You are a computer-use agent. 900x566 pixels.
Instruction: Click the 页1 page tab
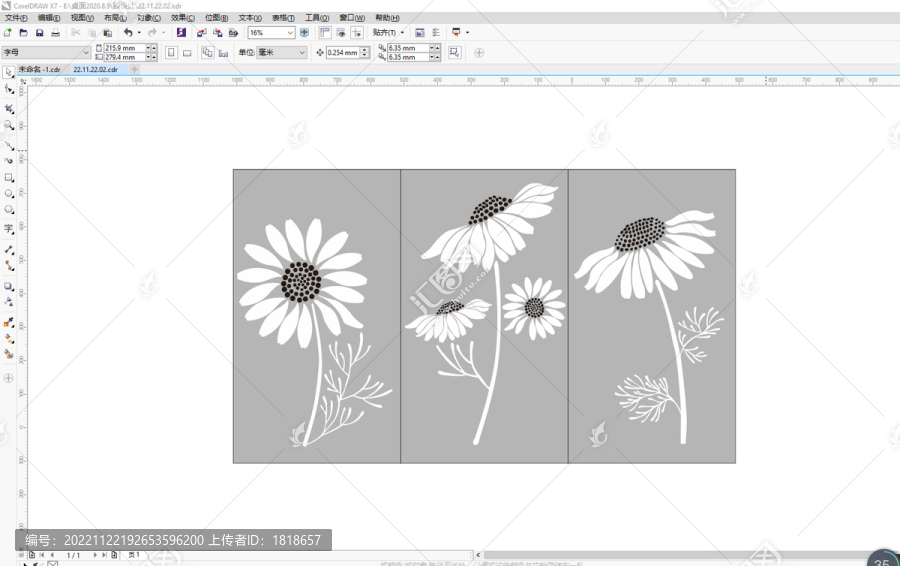click(x=135, y=555)
